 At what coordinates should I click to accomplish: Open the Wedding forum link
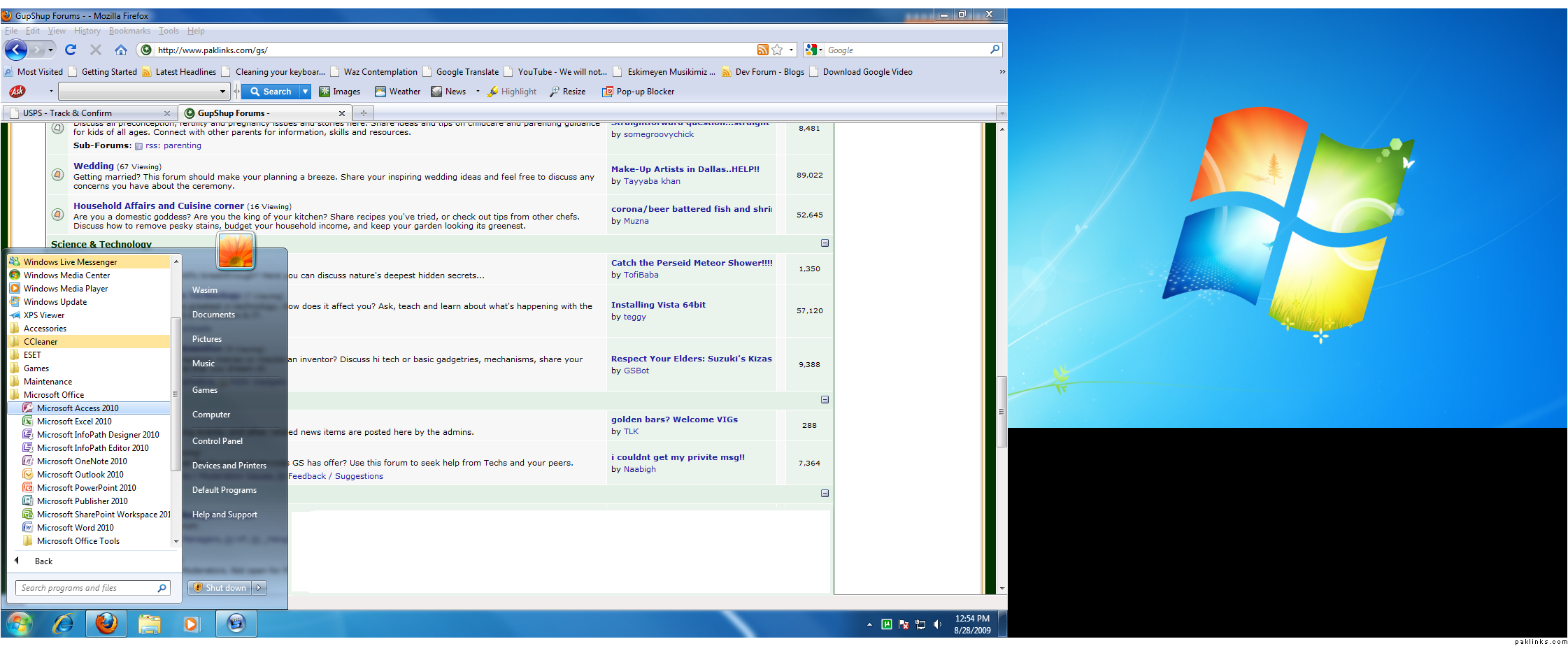coord(94,166)
